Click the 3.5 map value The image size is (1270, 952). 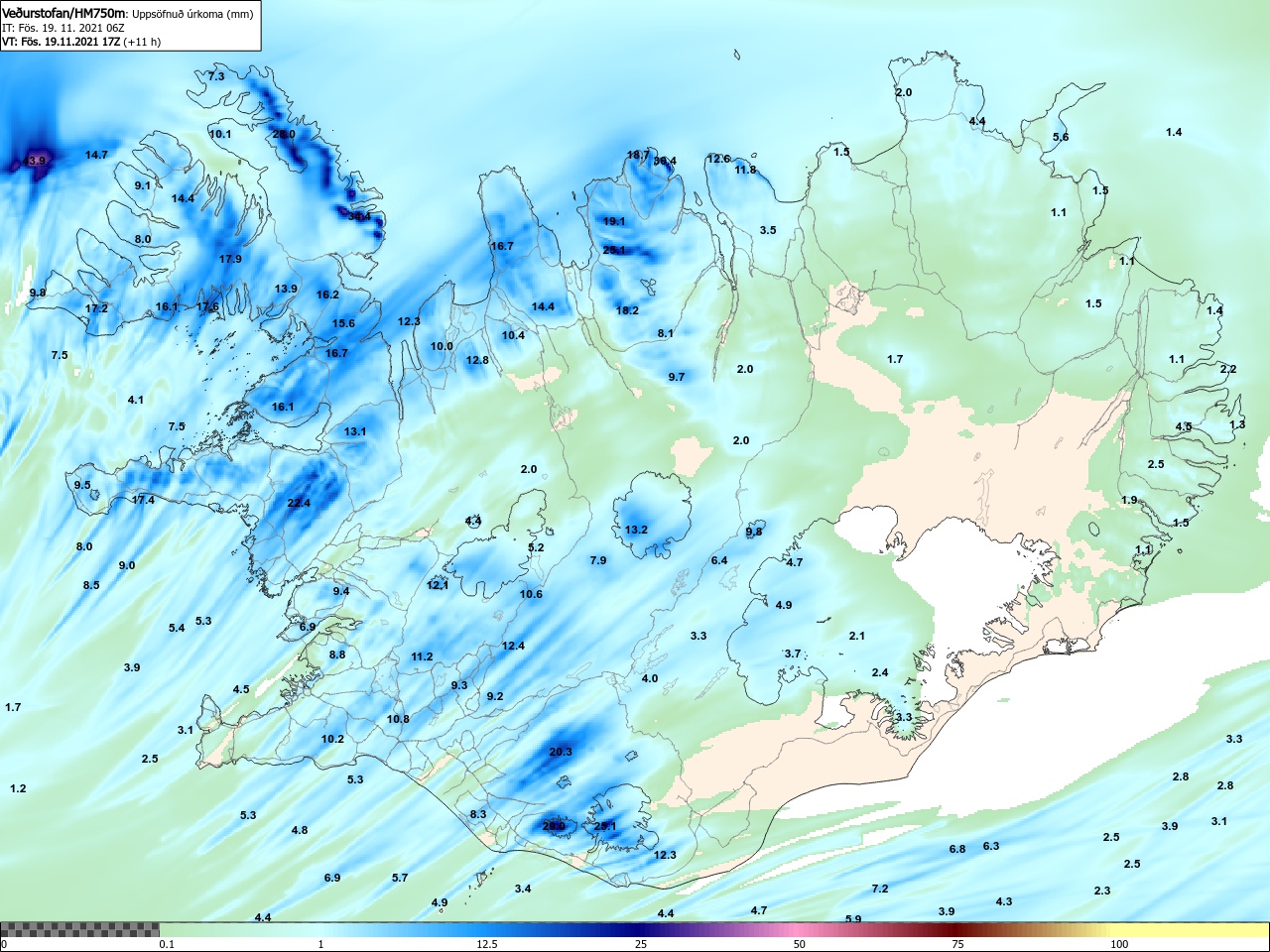pos(768,230)
